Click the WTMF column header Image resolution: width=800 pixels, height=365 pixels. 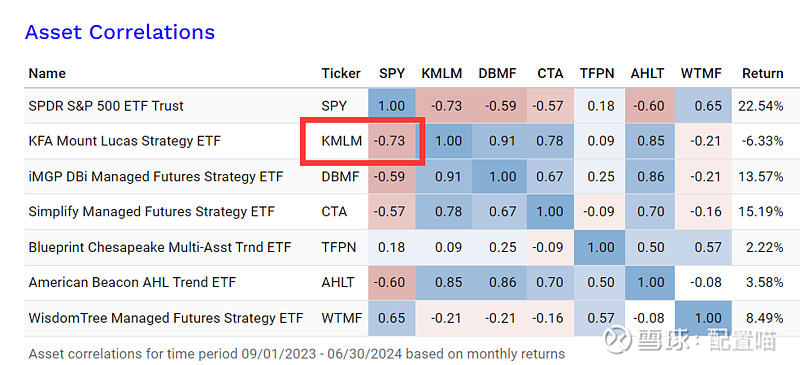coord(701,74)
